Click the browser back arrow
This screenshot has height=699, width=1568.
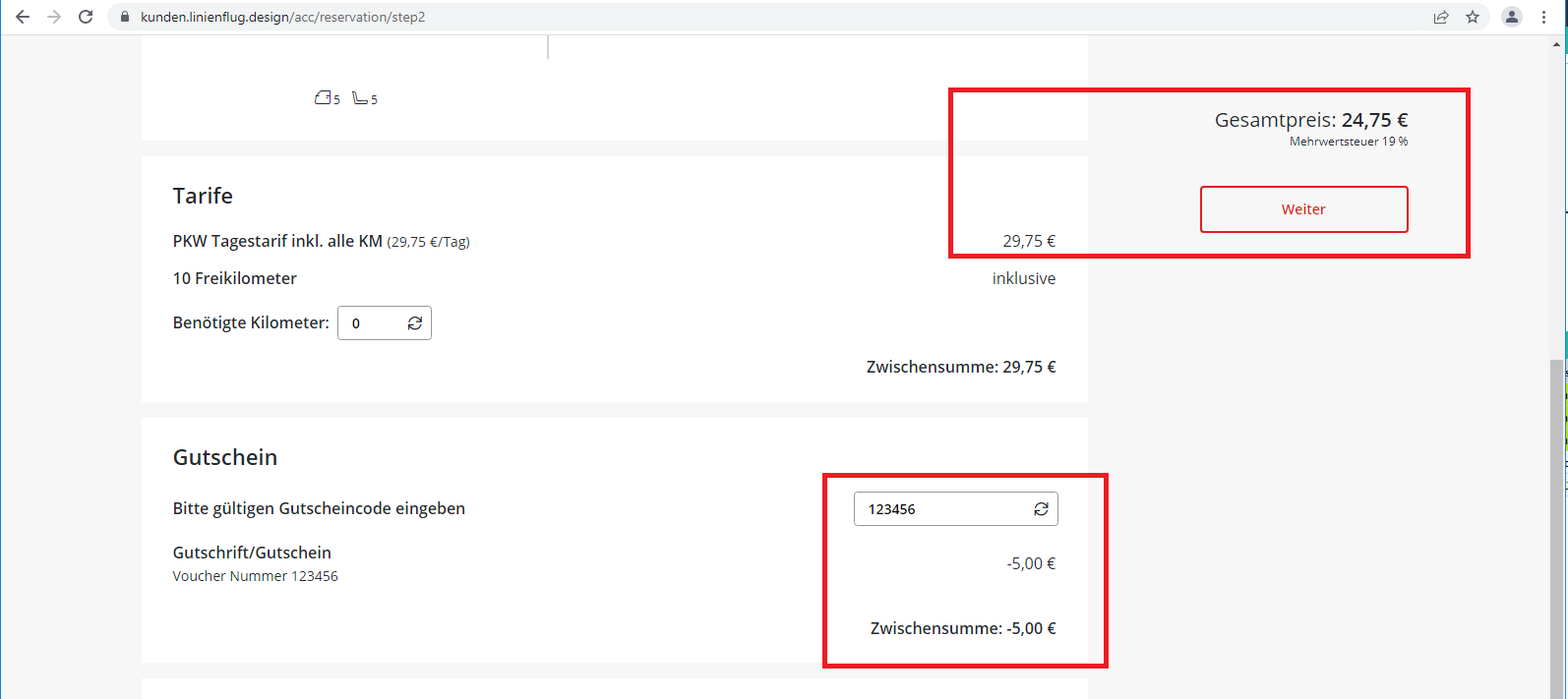pyautogui.click(x=23, y=17)
